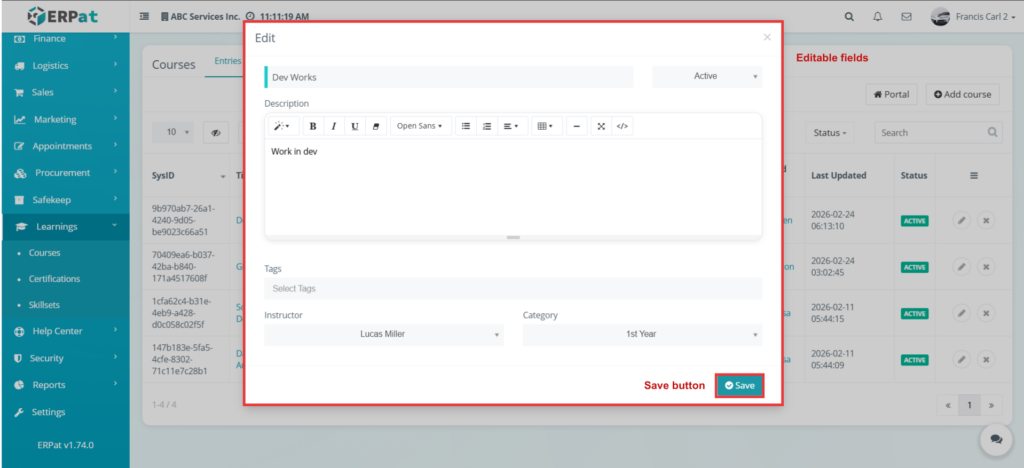The width and height of the screenshot is (1024, 468).
Task: Delete the course updated 2026-02-24 06:13:10
Action: (x=986, y=221)
